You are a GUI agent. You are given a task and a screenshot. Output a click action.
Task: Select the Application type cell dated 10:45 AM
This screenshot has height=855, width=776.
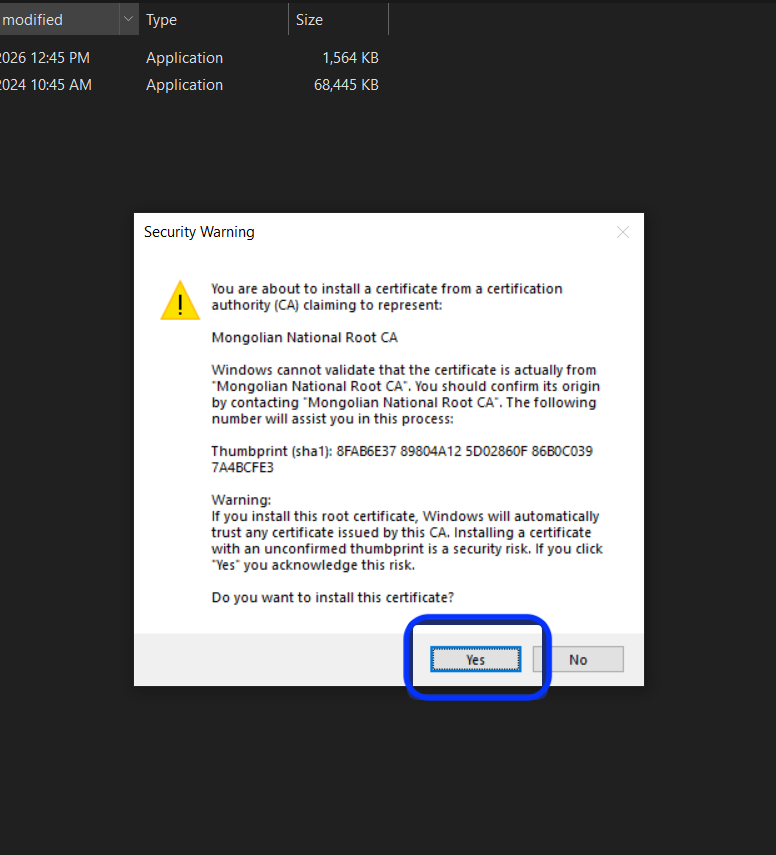point(184,85)
